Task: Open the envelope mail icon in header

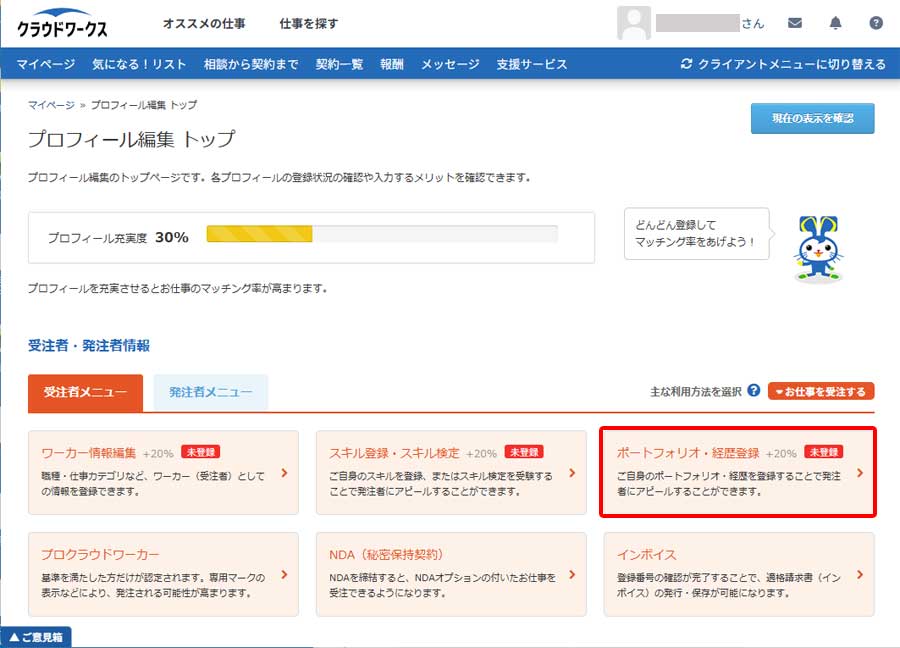Action: (x=795, y=22)
